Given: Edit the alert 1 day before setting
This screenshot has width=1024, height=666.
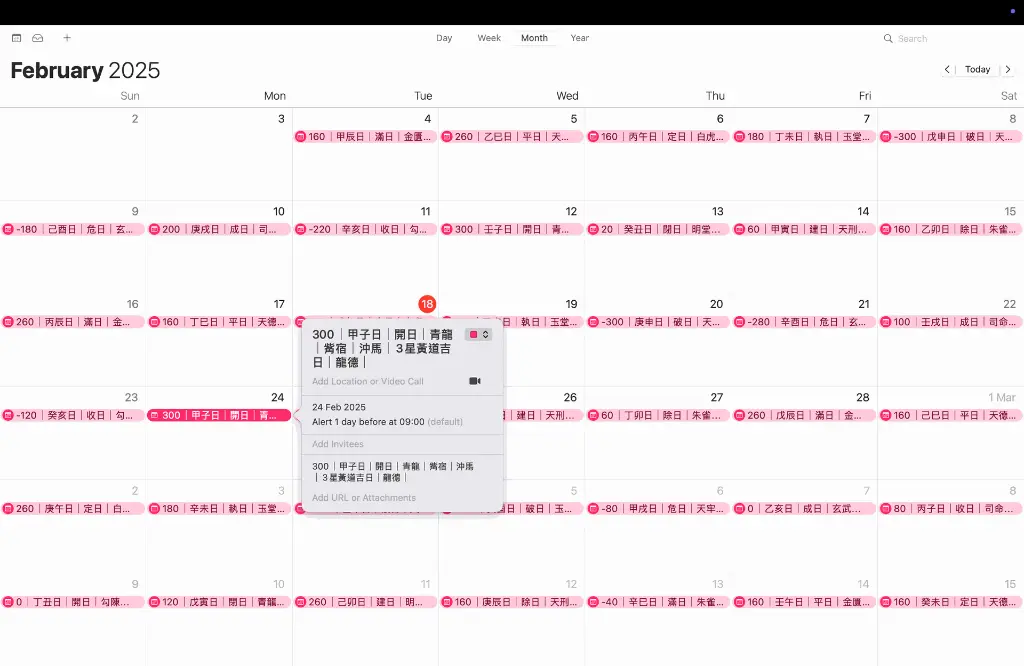Looking at the screenshot, I should (387, 422).
